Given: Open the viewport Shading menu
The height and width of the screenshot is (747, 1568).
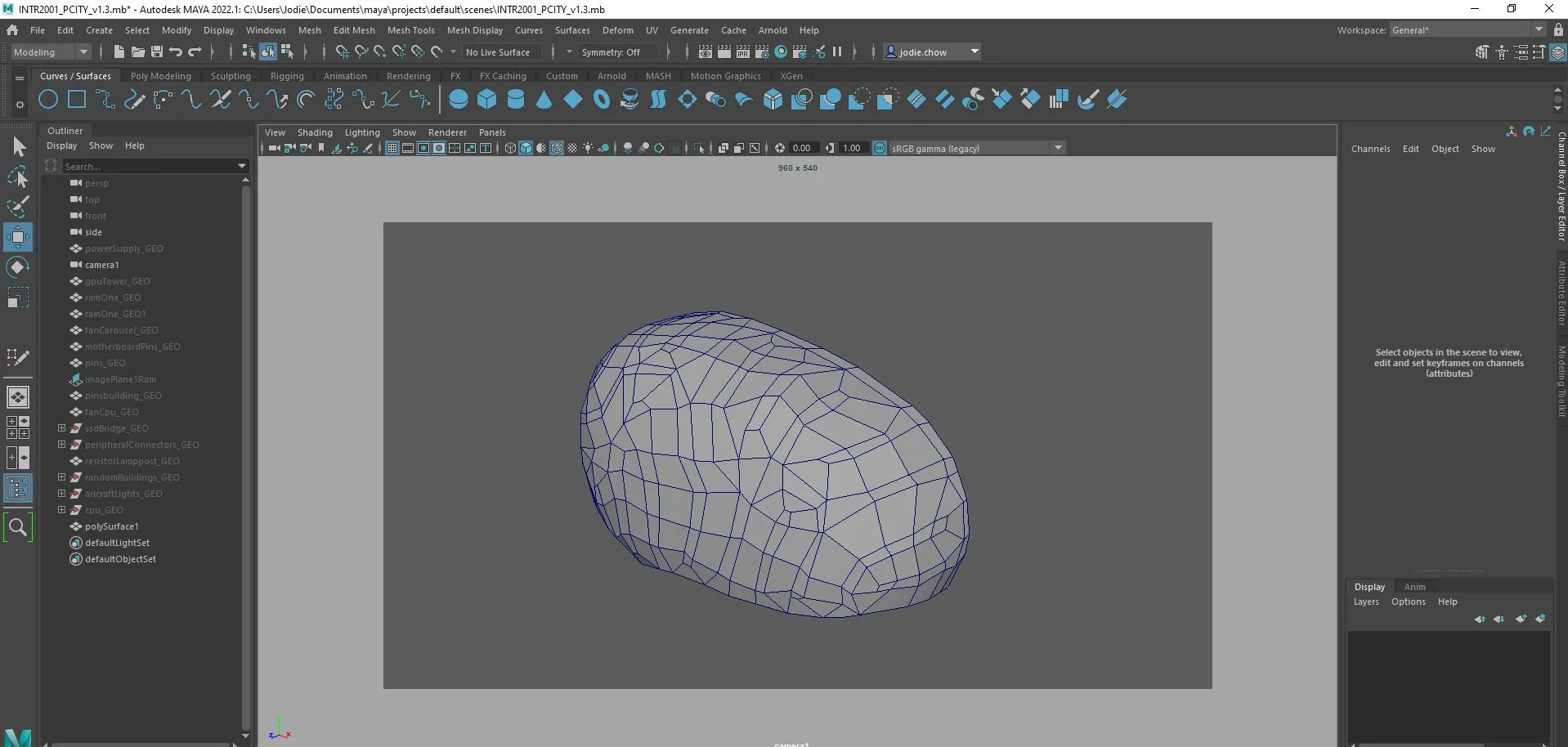Looking at the screenshot, I should pyautogui.click(x=315, y=132).
